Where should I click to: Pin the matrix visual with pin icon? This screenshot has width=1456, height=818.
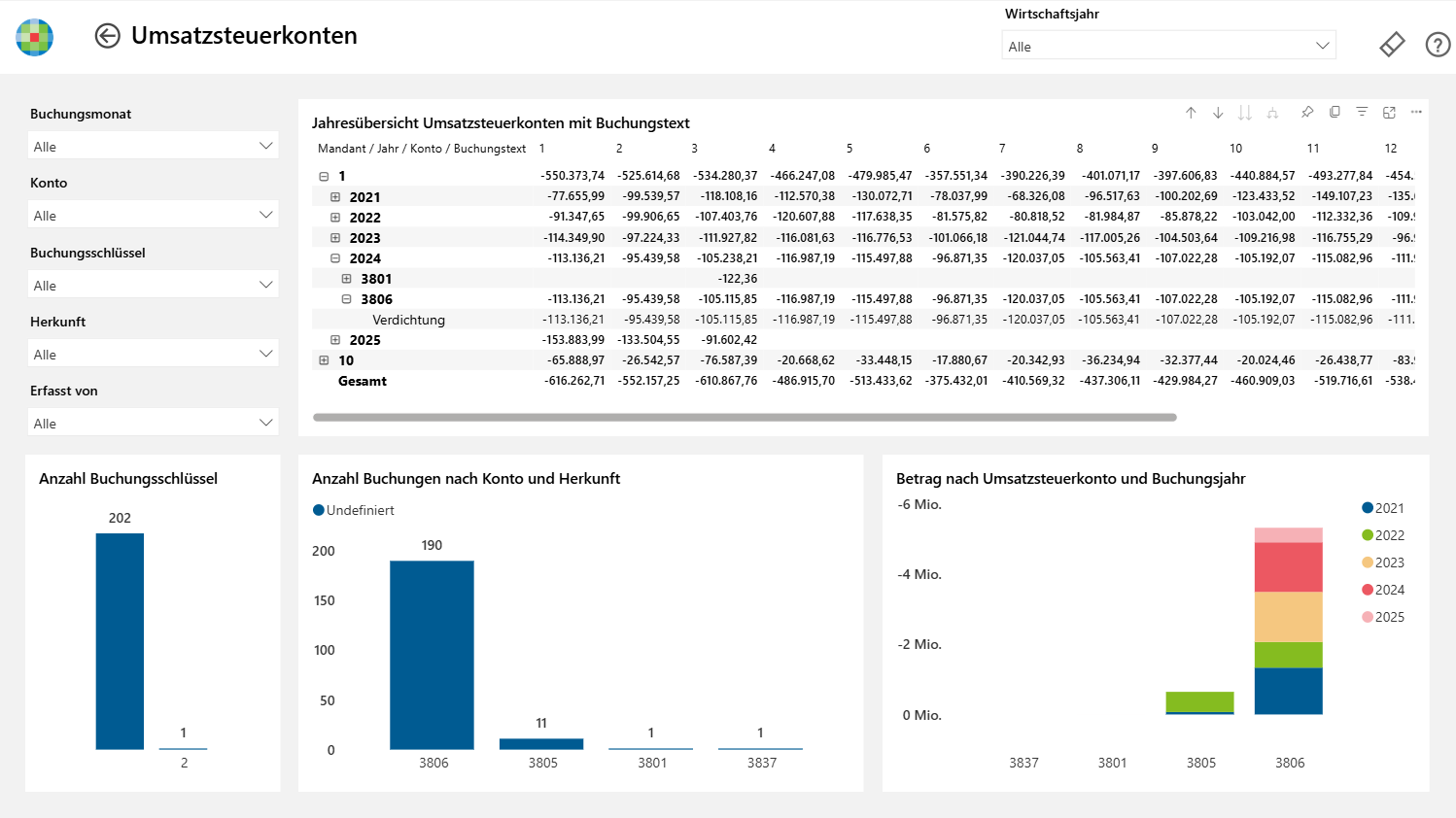pyautogui.click(x=1307, y=113)
